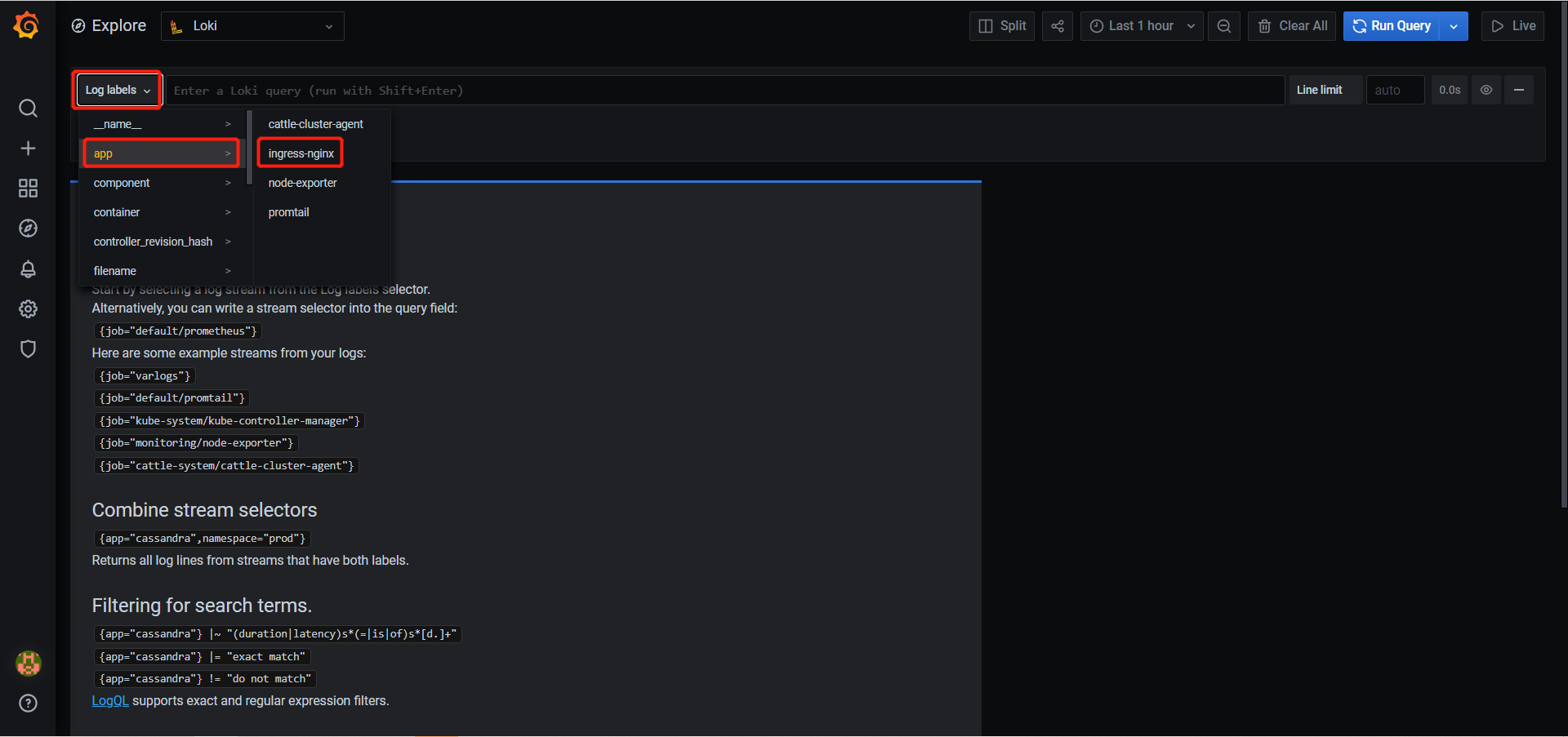Choose the ingress-nginx app value
The height and width of the screenshot is (737, 1568).
(x=301, y=153)
